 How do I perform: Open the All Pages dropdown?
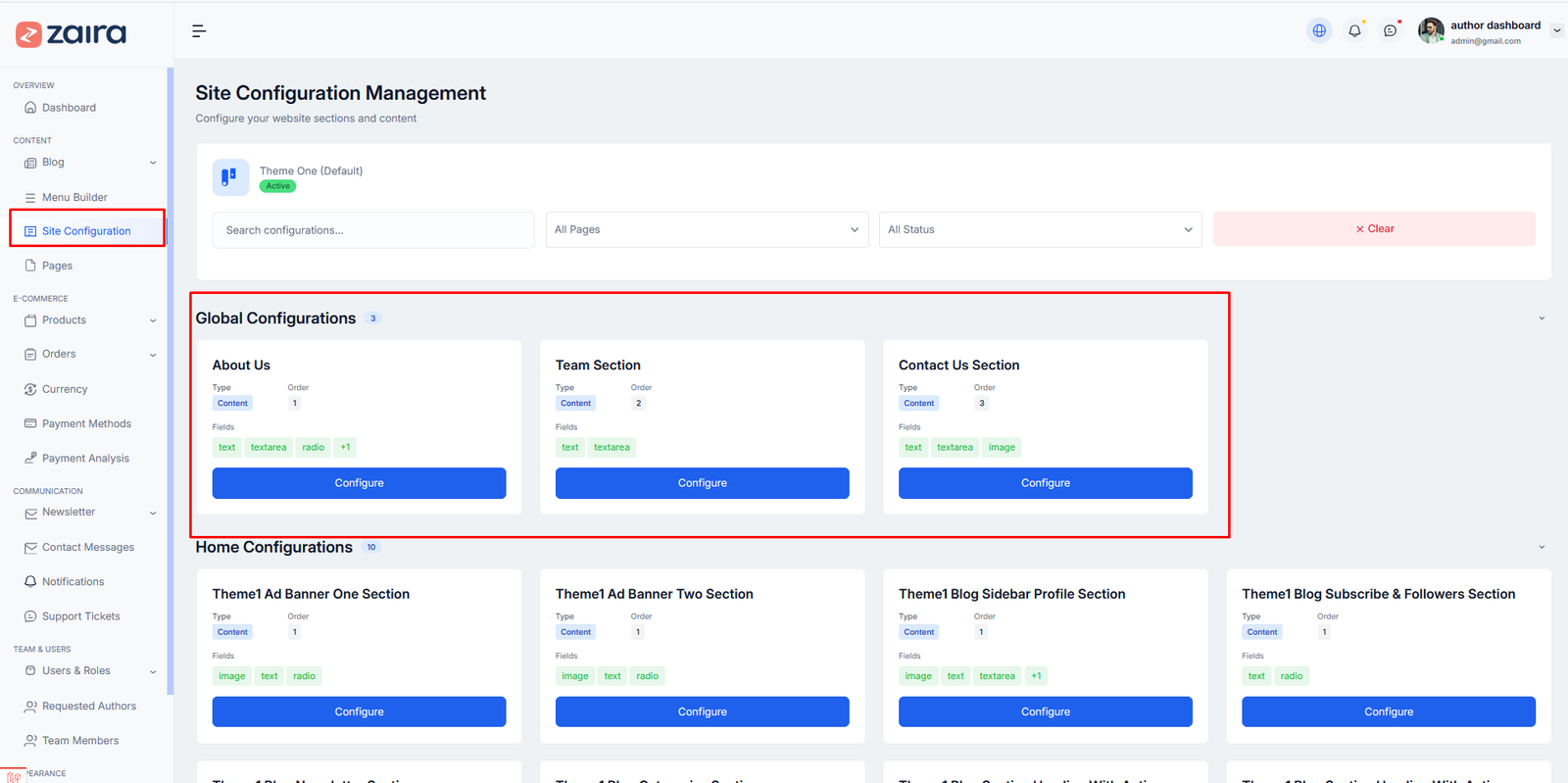point(707,230)
